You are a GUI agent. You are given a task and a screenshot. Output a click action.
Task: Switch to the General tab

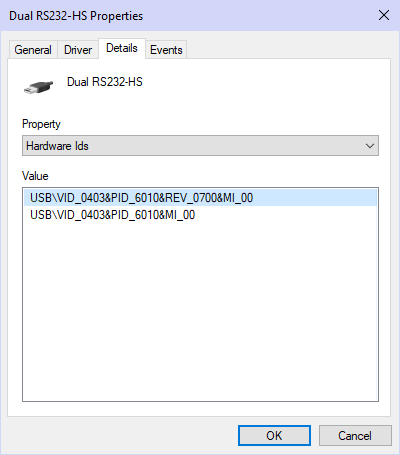(33, 50)
